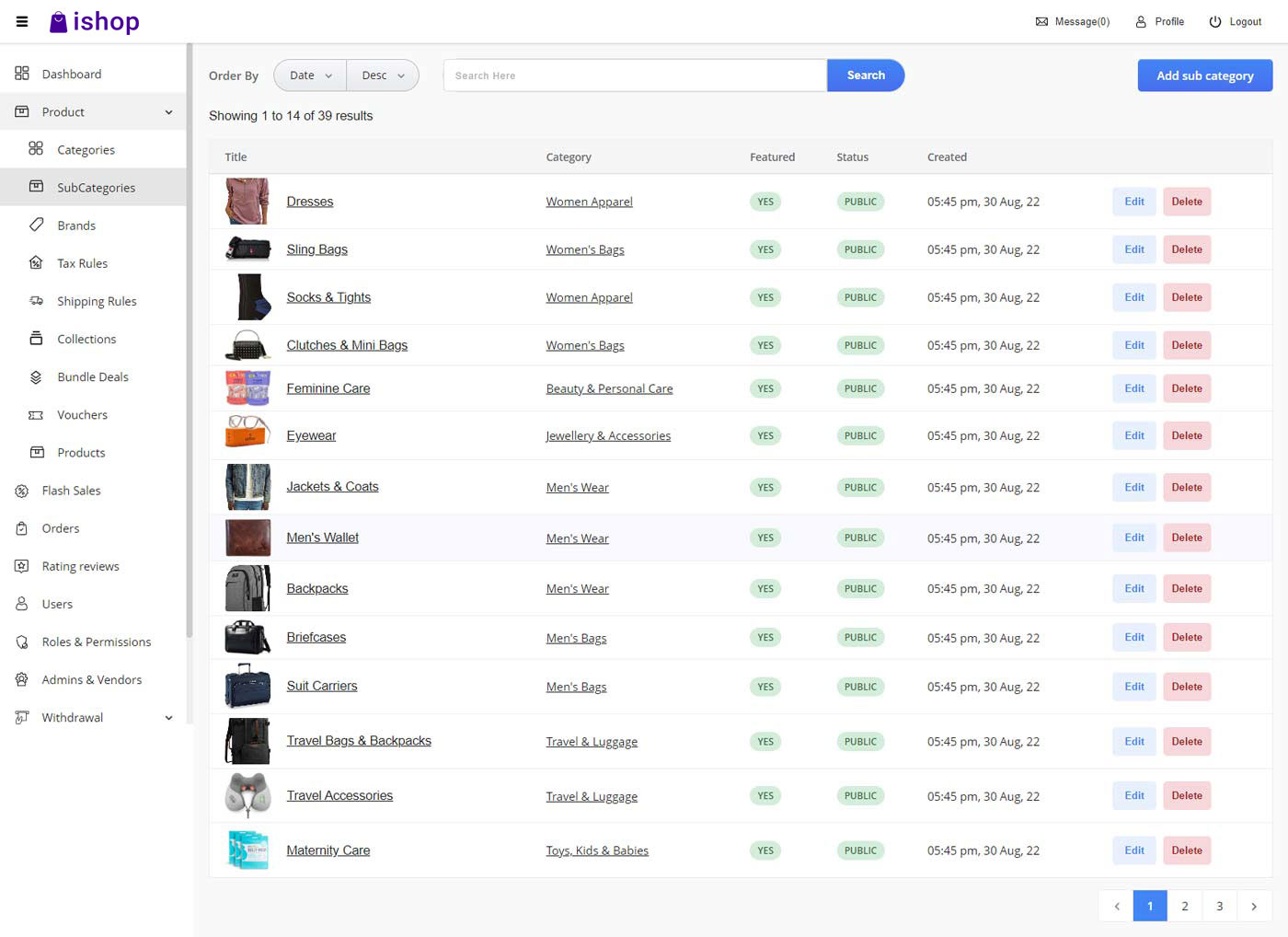The height and width of the screenshot is (937, 1288).
Task: Click page 3 in pagination
Action: point(1219,906)
